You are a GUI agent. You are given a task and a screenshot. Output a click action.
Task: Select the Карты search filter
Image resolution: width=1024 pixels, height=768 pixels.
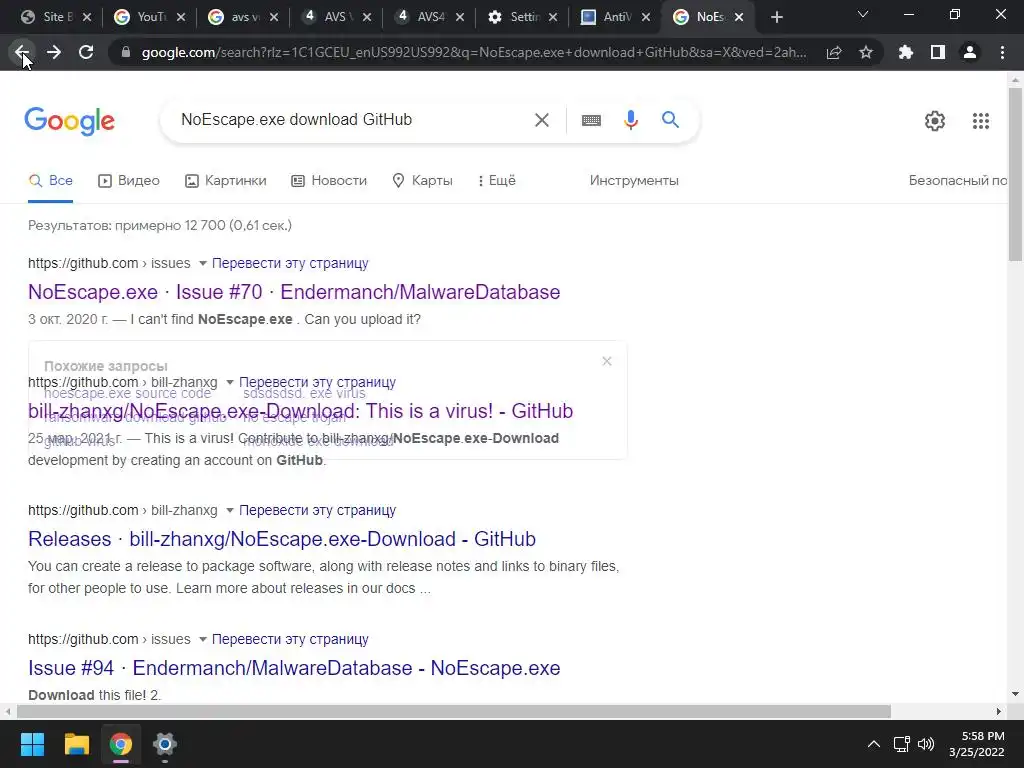point(422,180)
